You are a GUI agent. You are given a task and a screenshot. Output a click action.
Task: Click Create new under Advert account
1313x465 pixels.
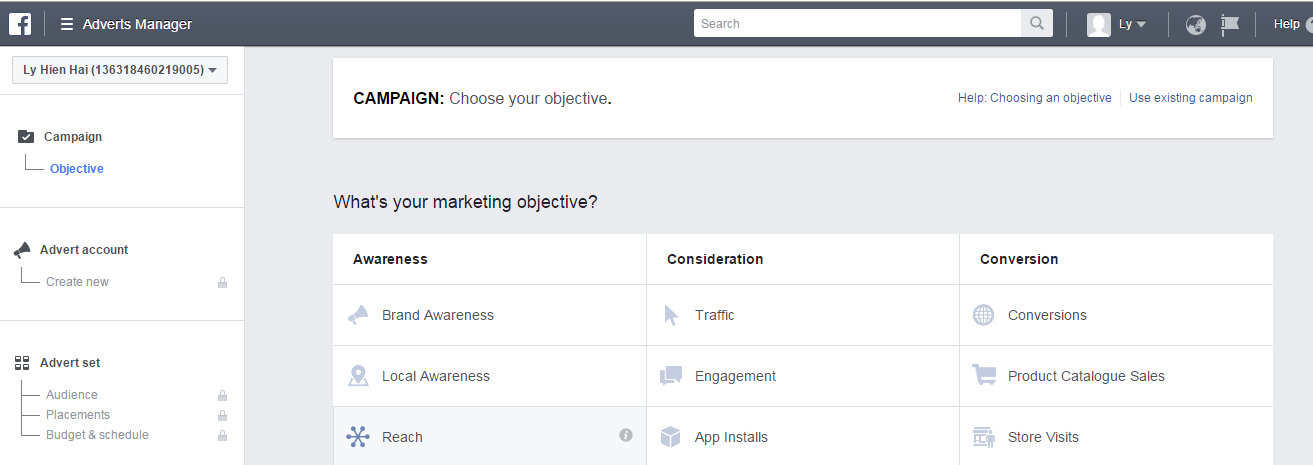(x=77, y=282)
